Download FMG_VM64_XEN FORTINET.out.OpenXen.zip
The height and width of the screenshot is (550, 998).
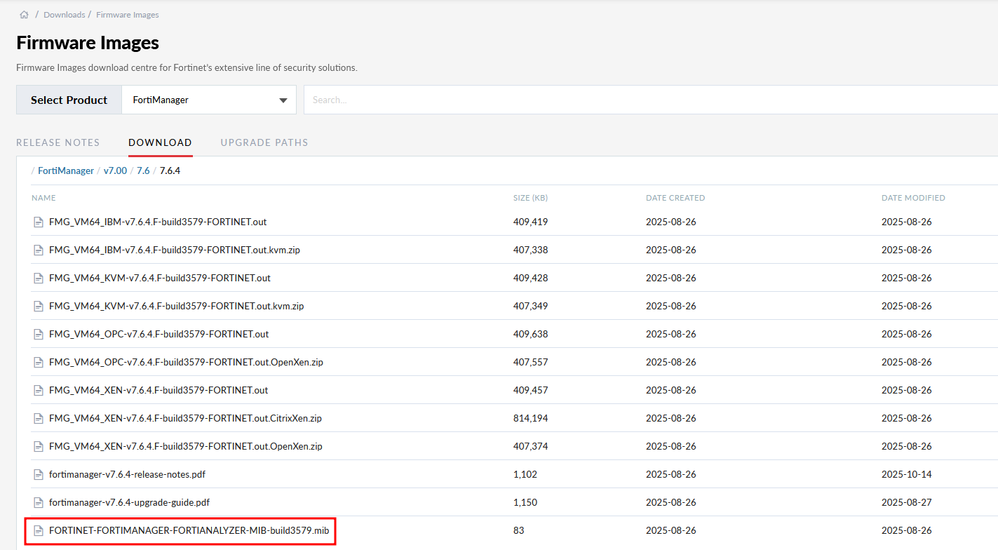click(186, 446)
